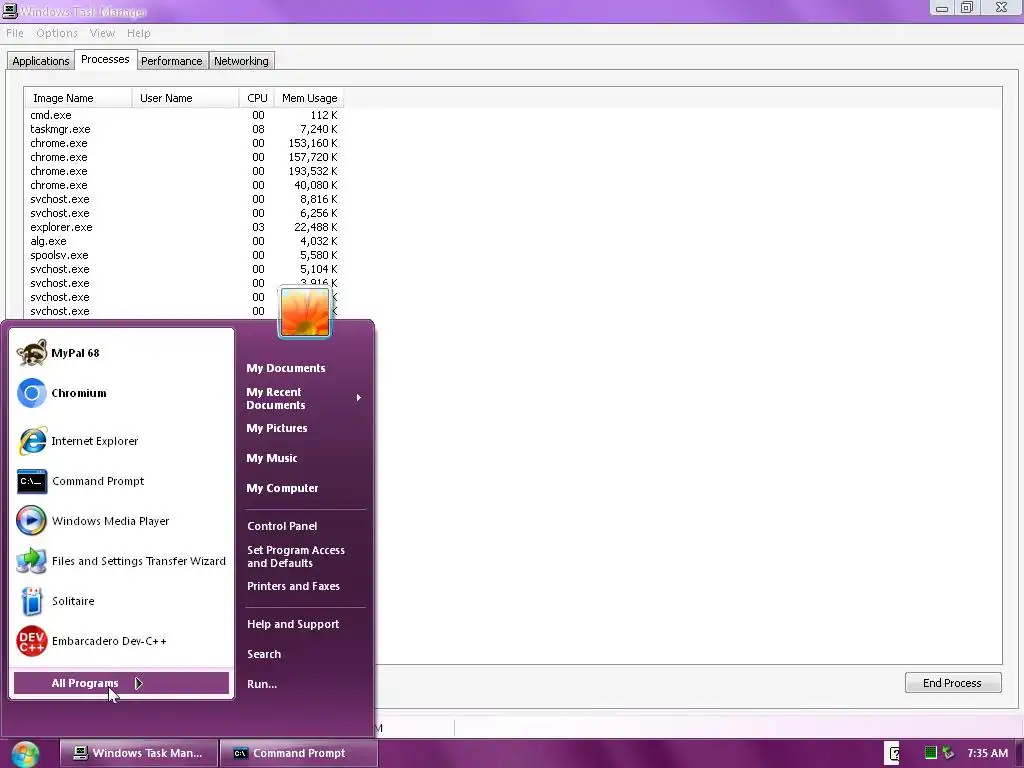Expand the All Programs arrow
The image size is (1024, 768).
(x=138, y=683)
